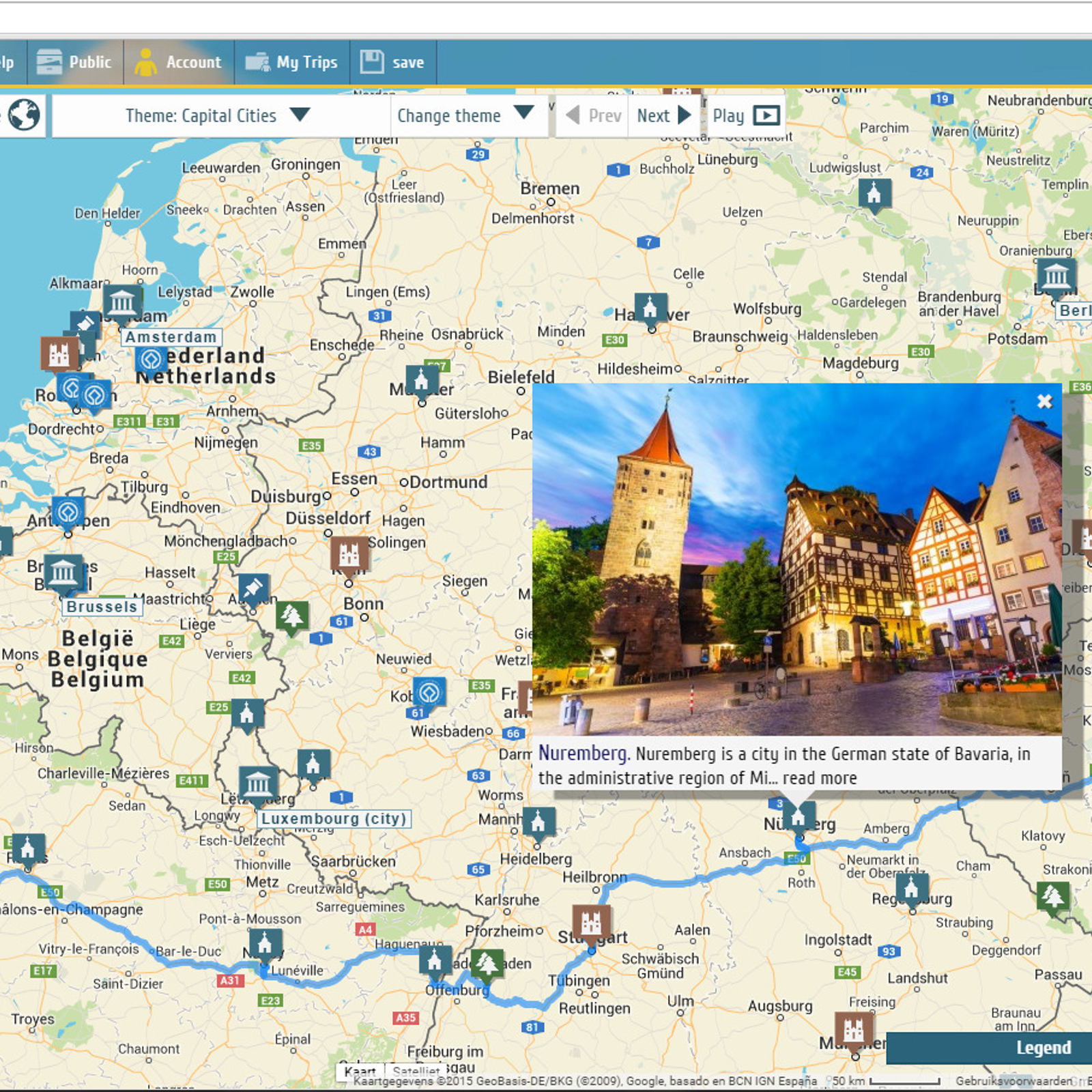Click the church marker at Nancy
Image resolution: width=1092 pixels, height=1092 pixels.
click(265, 945)
